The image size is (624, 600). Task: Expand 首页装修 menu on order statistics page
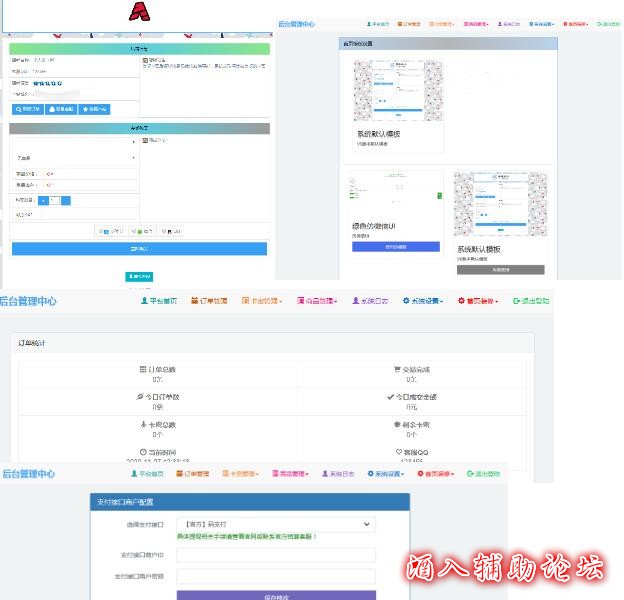click(478, 301)
